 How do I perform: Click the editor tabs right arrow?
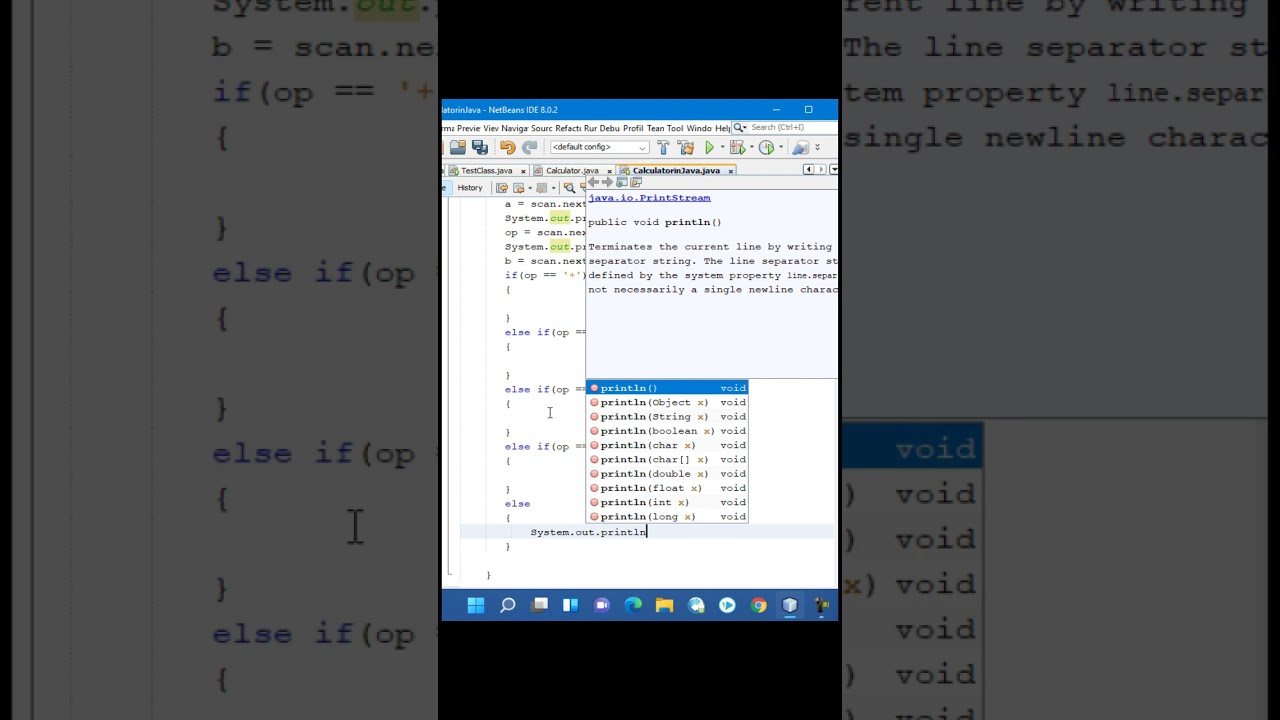821,170
